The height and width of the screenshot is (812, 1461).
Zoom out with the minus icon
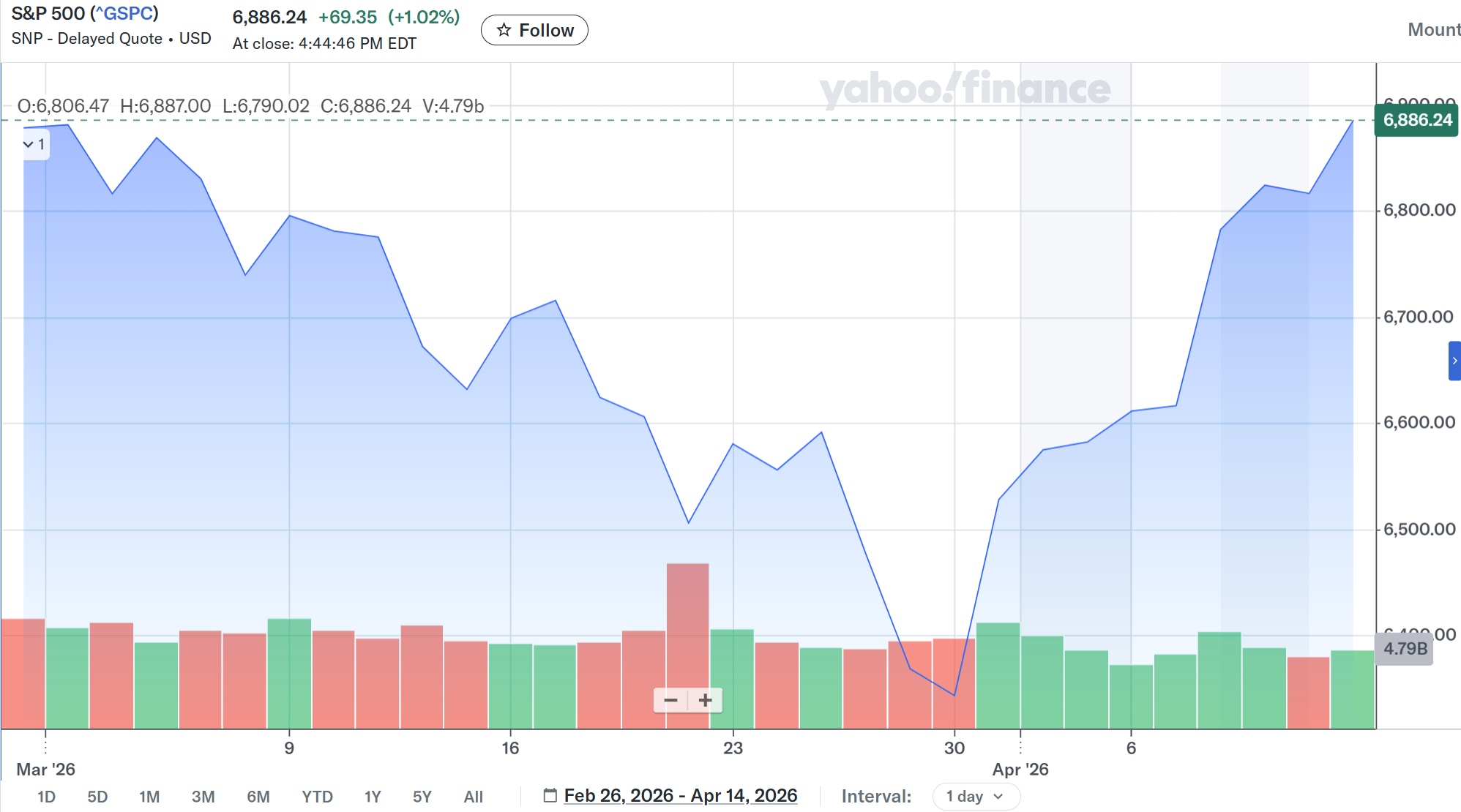point(670,700)
